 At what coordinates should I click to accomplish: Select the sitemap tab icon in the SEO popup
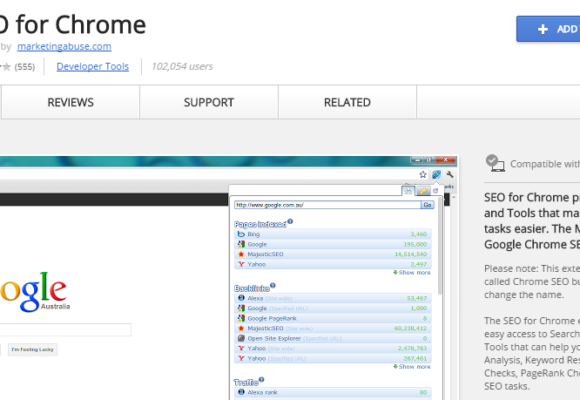pyautogui.click(x=408, y=191)
